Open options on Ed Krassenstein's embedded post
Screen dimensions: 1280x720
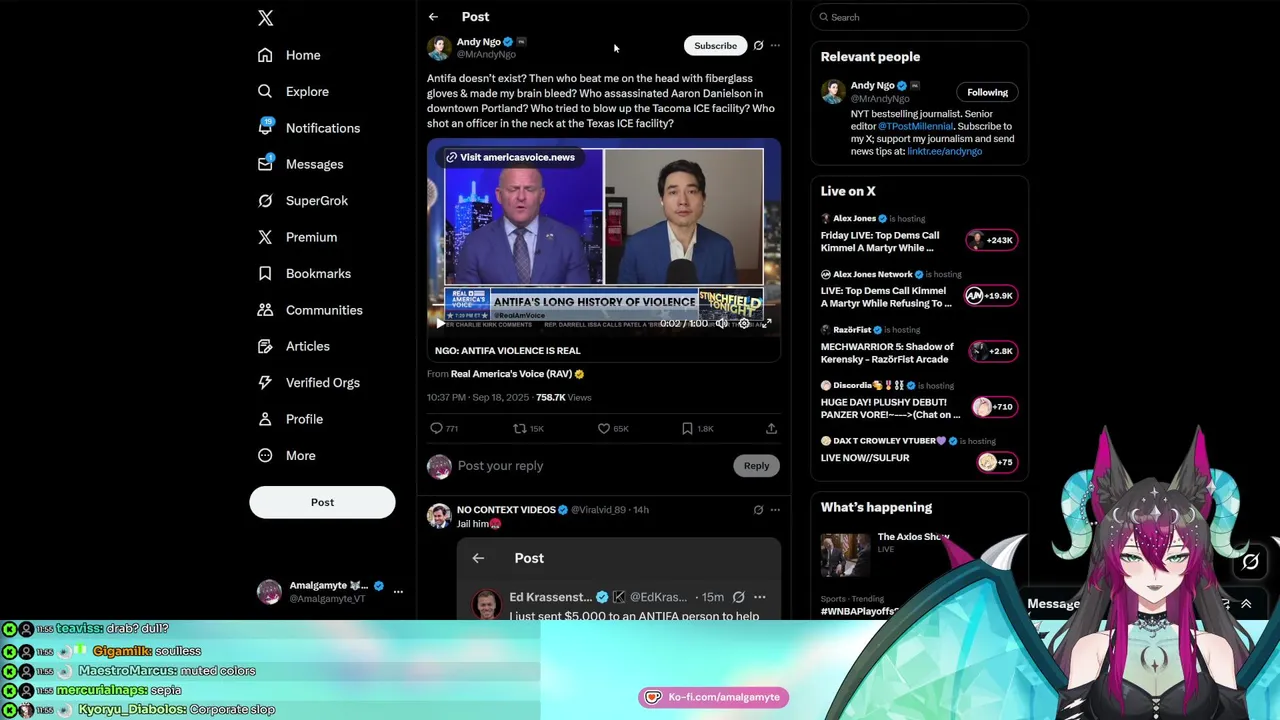coord(759,597)
